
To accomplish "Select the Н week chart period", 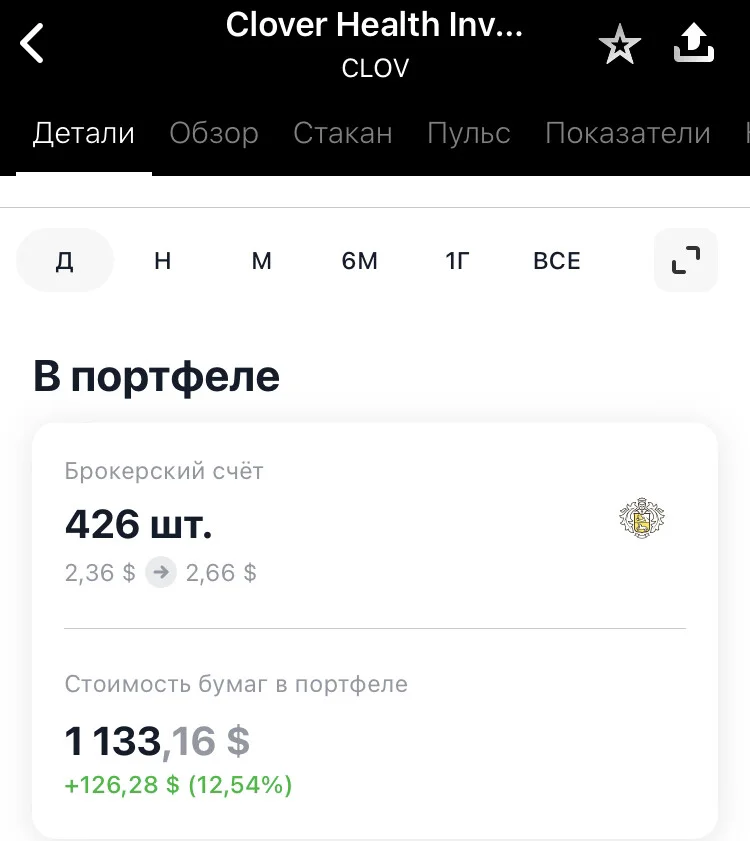I will tap(163, 261).
